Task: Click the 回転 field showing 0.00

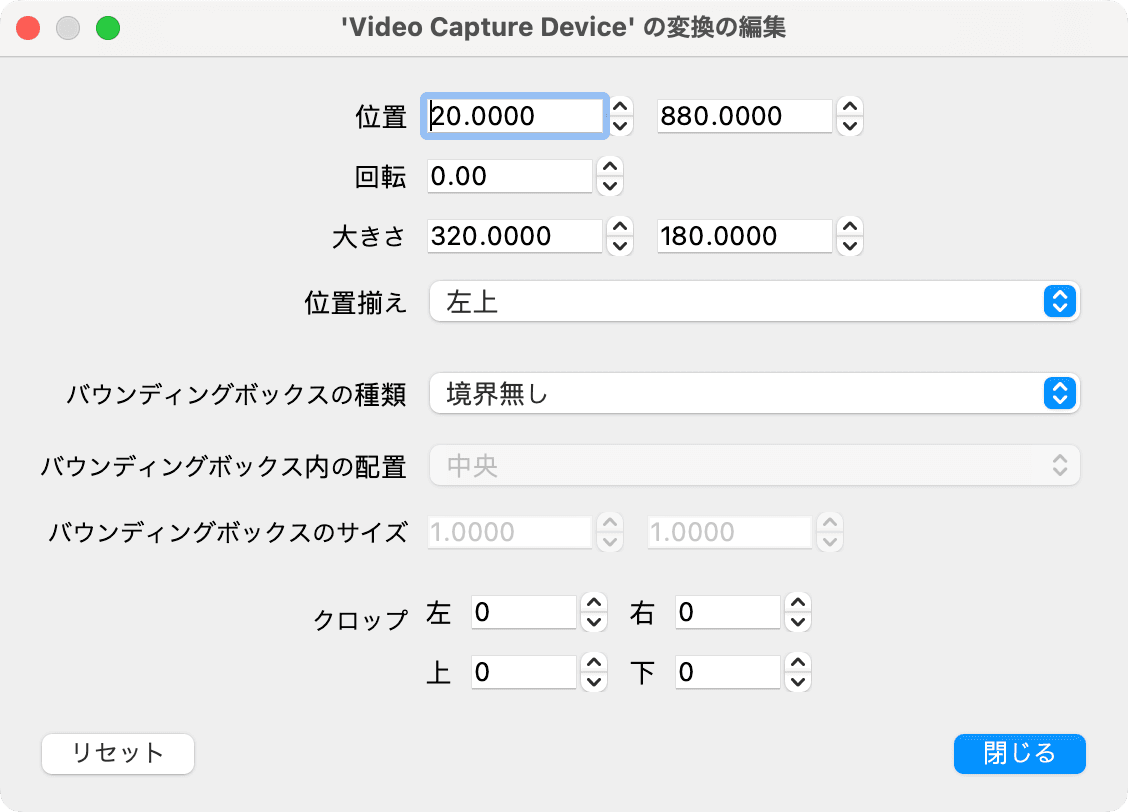Action: (x=509, y=176)
